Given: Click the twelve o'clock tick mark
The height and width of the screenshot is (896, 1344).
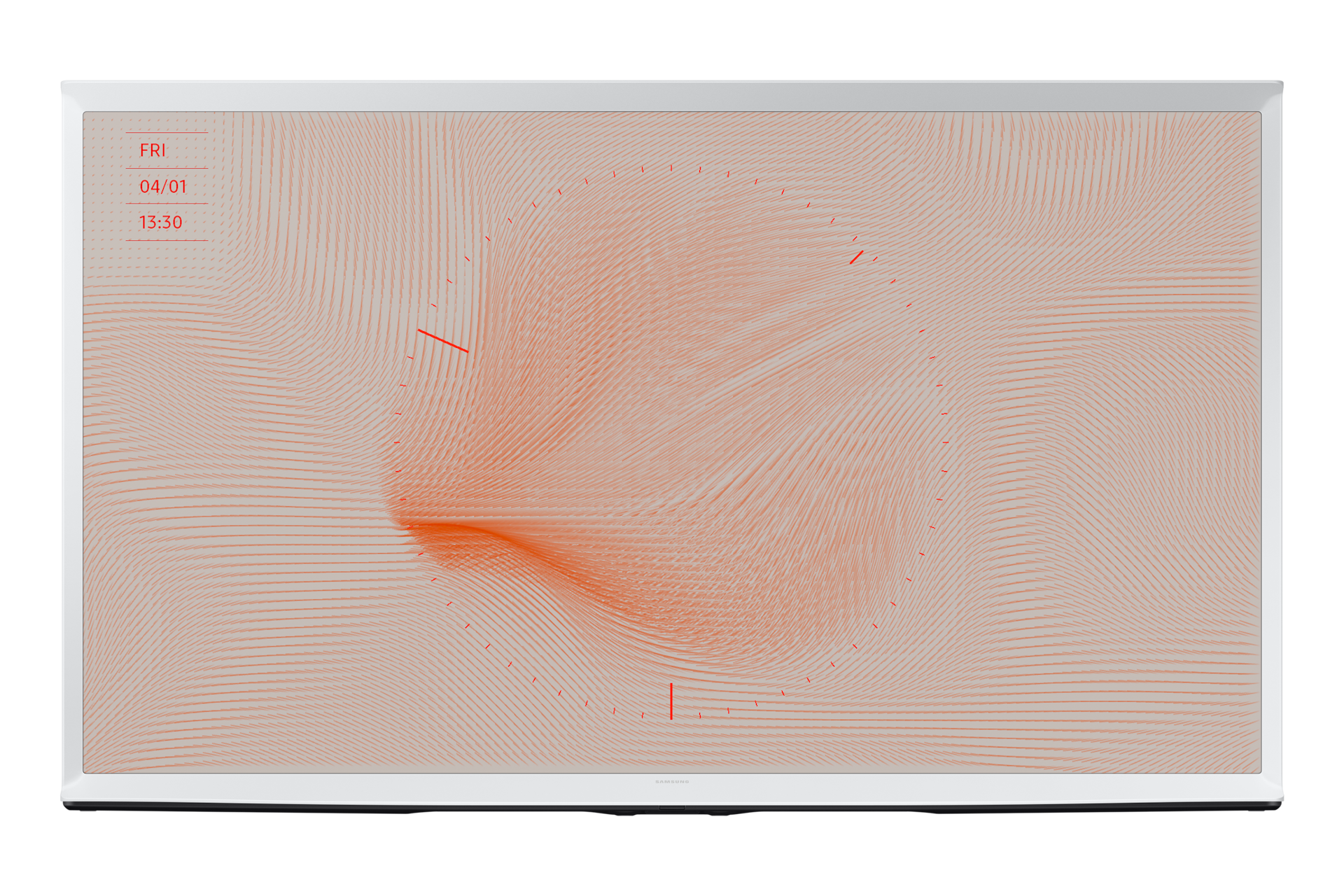Looking at the screenshot, I should click(671, 168).
